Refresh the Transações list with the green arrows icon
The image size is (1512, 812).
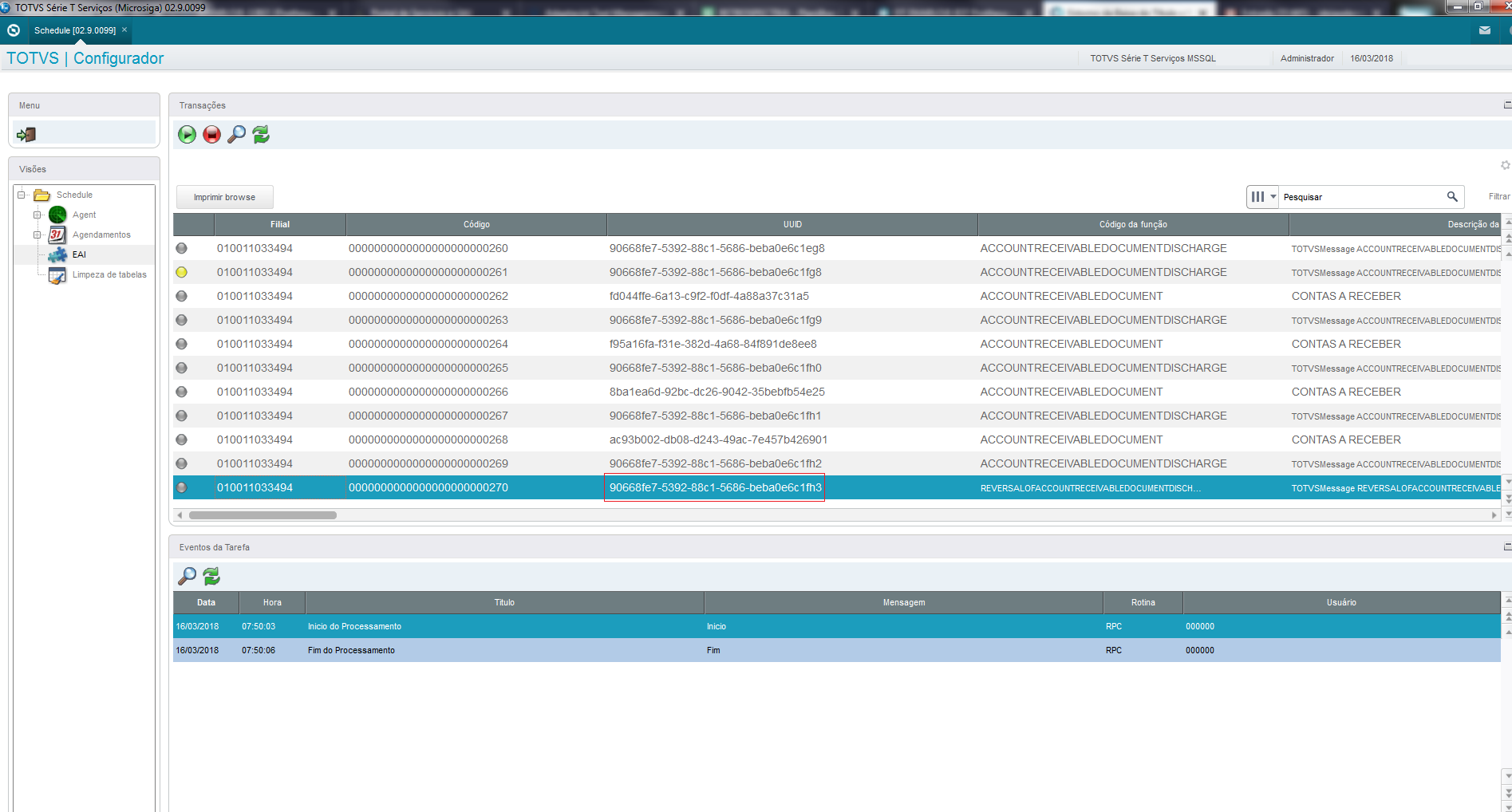click(261, 135)
